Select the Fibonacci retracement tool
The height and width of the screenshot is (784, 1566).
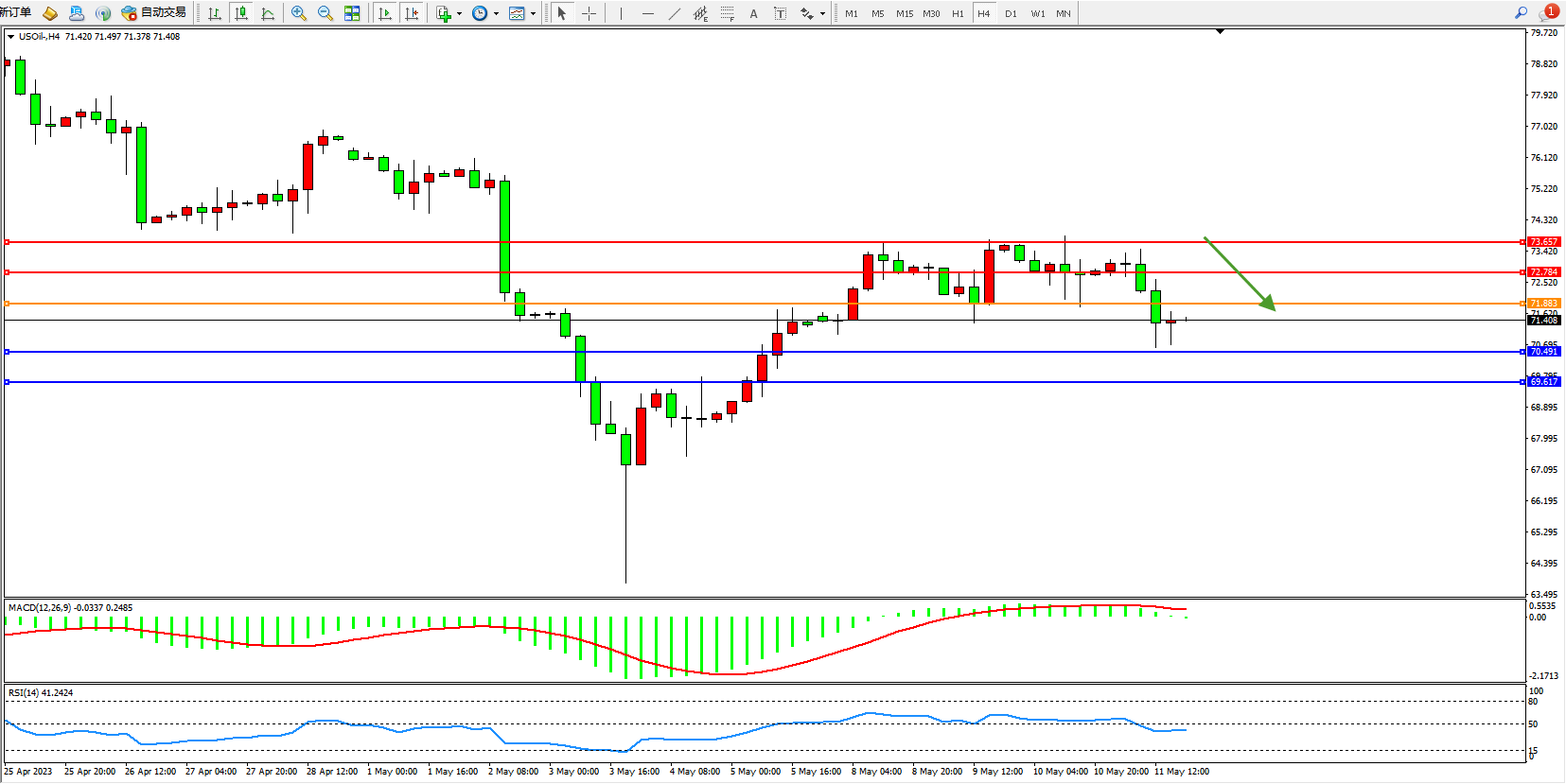pyautogui.click(x=727, y=13)
